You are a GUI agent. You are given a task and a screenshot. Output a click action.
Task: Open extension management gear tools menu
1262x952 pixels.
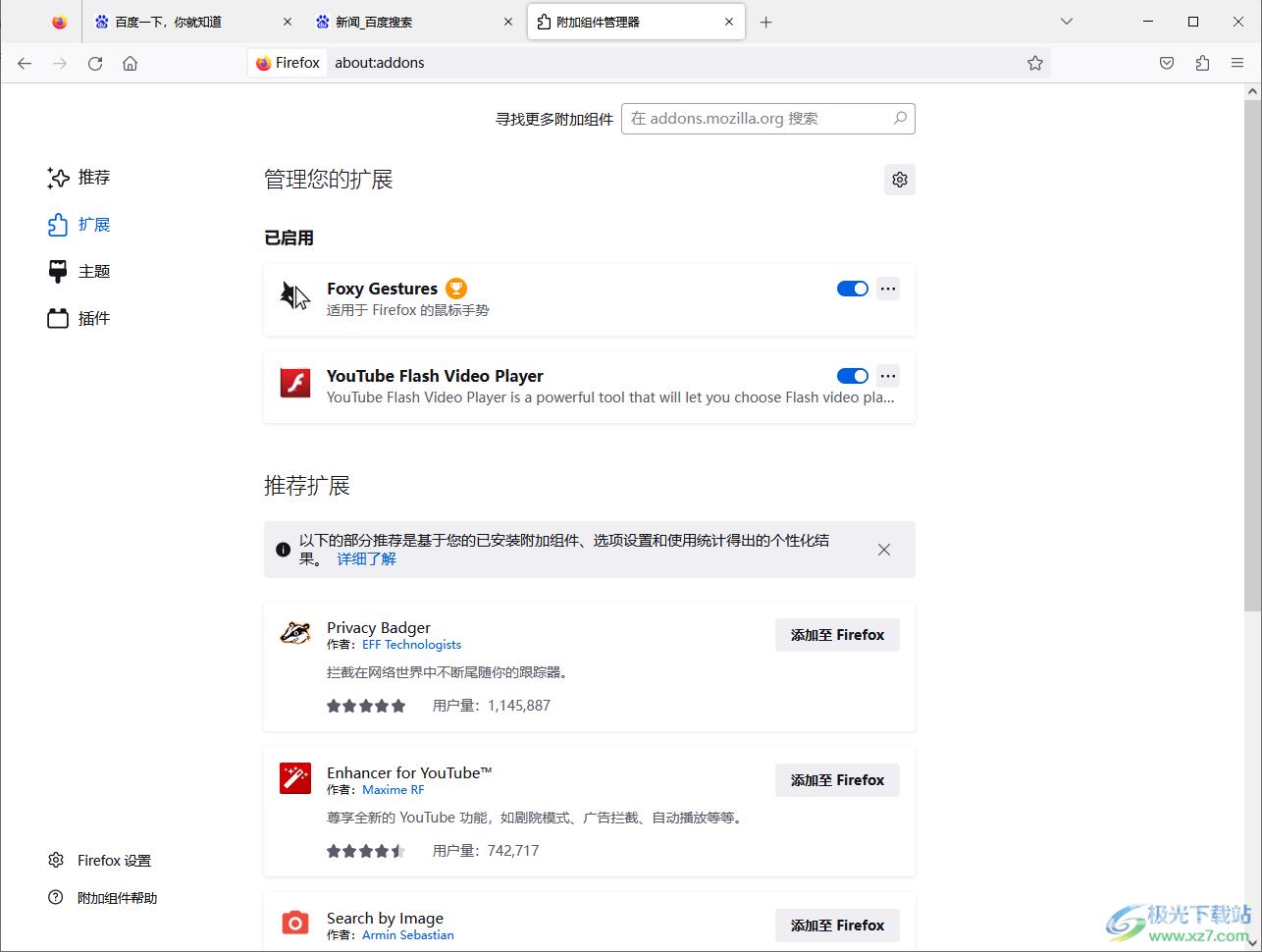click(900, 180)
